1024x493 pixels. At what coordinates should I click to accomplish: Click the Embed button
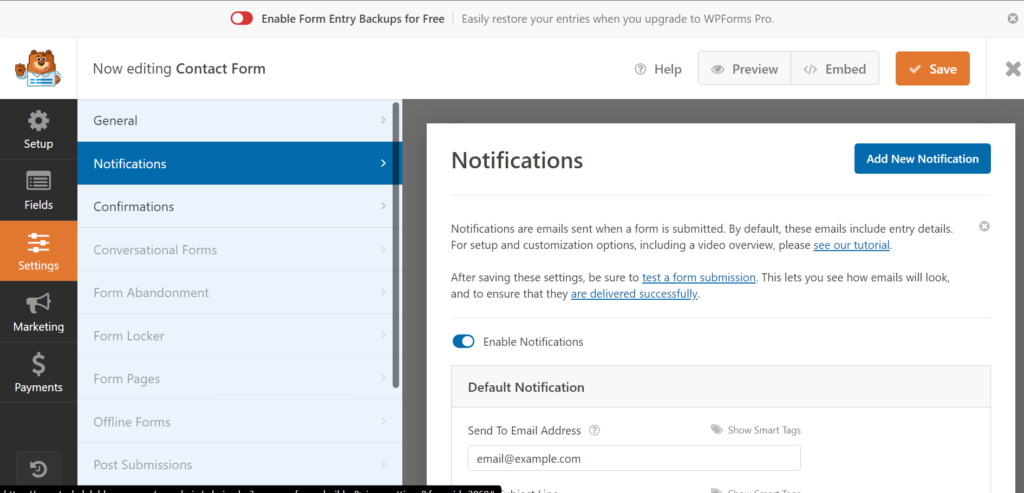(x=835, y=69)
